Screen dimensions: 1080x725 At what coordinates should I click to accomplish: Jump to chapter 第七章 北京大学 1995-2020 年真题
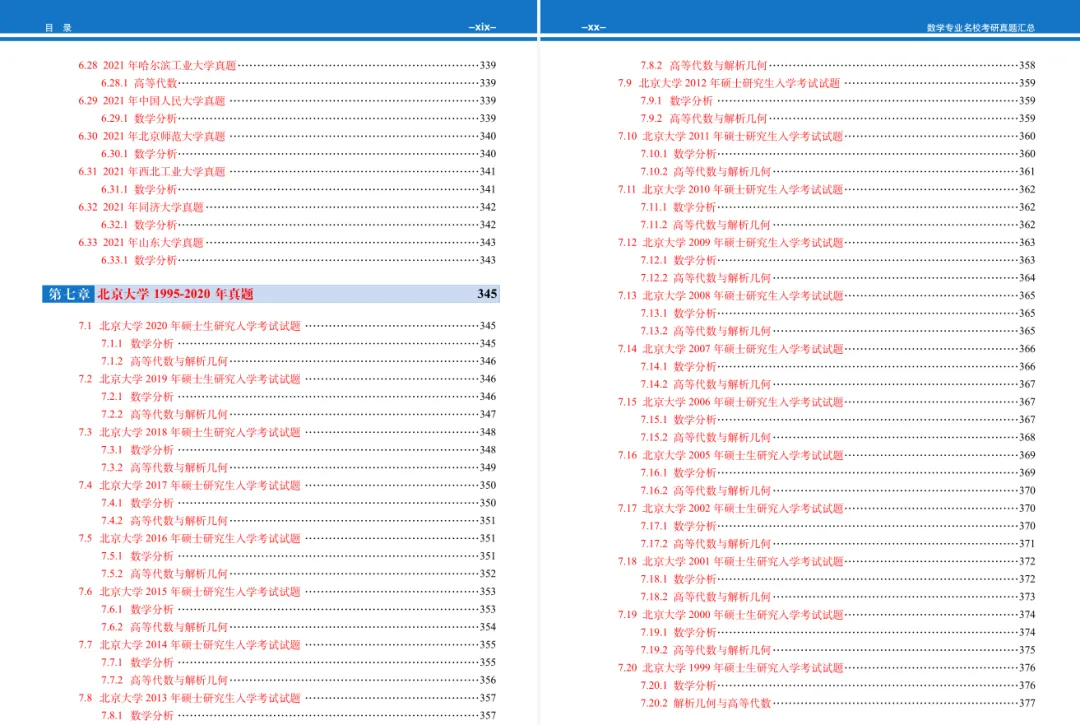click(271, 294)
